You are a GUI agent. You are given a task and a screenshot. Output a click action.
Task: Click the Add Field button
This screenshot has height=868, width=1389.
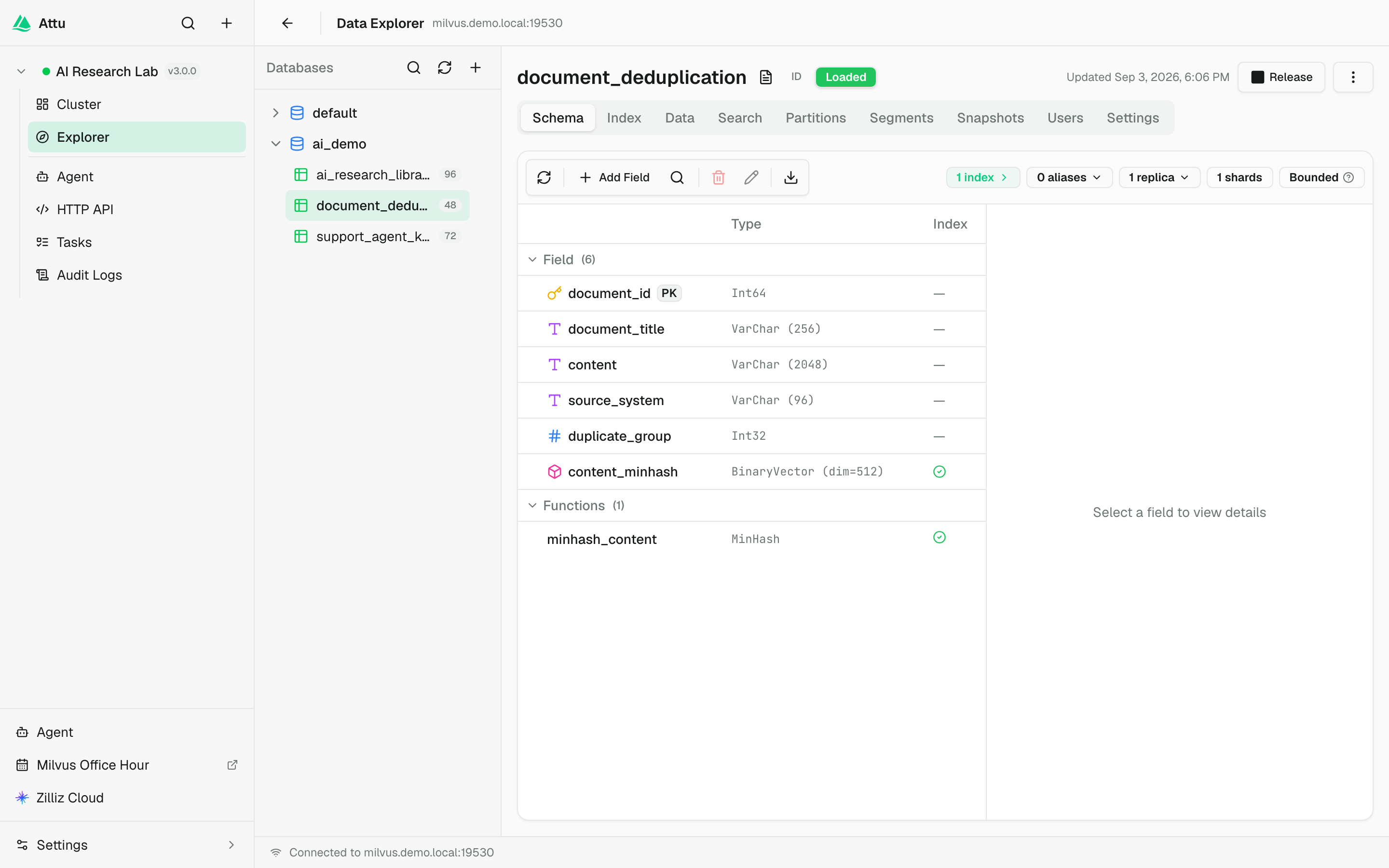[x=614, y=177]
